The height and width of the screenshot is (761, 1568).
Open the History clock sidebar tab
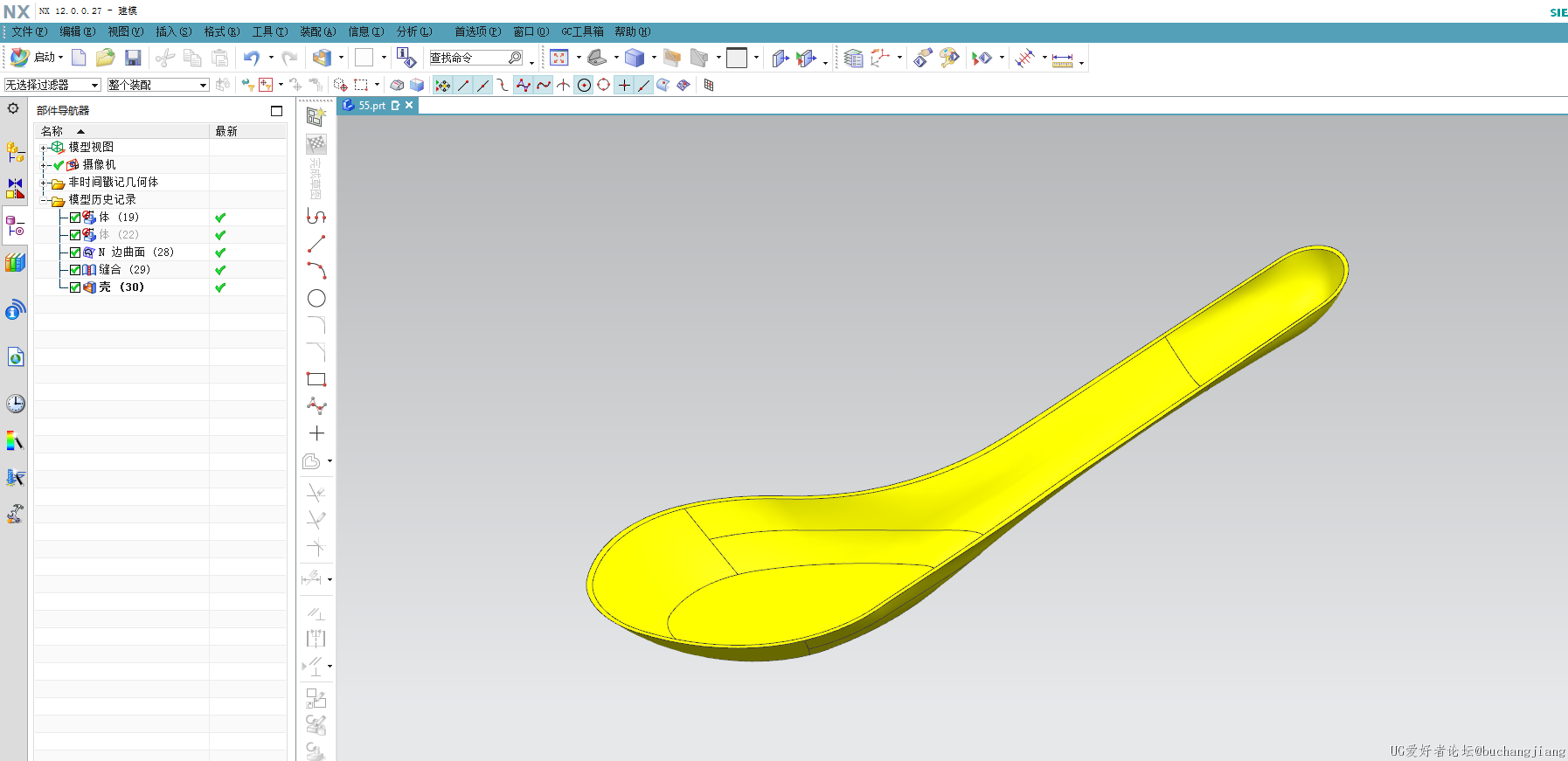[15, 404]
